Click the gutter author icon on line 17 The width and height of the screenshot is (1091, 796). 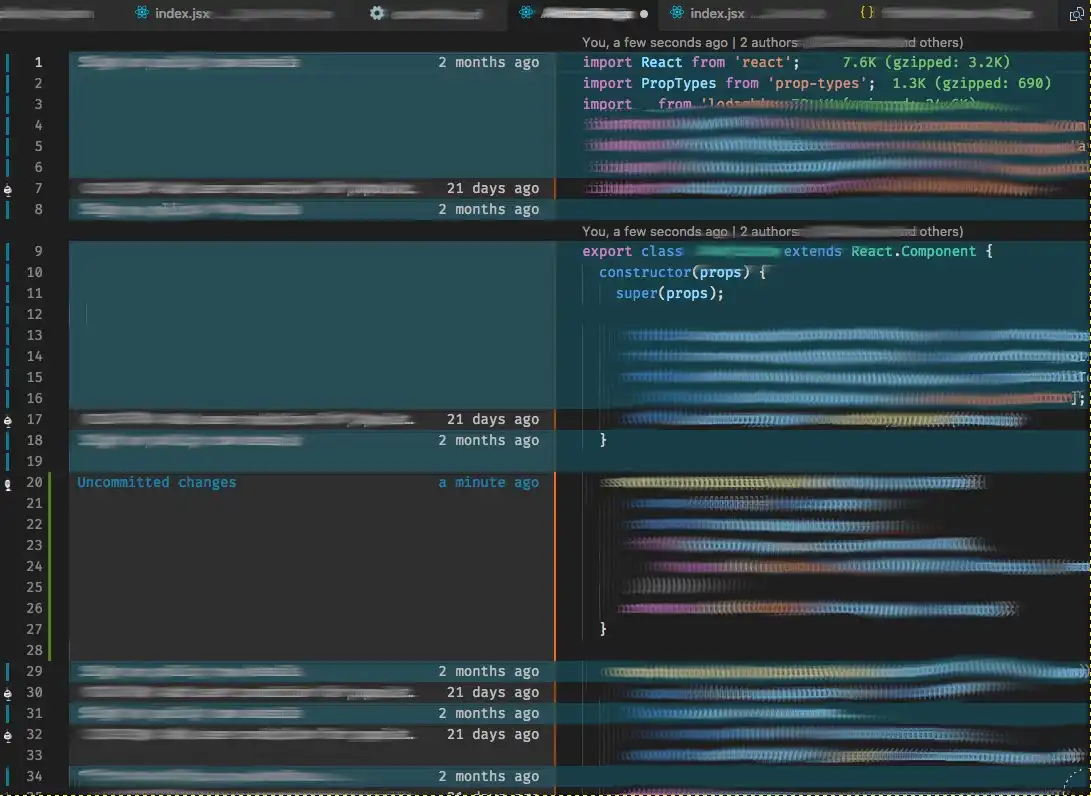tap(8, 420)
